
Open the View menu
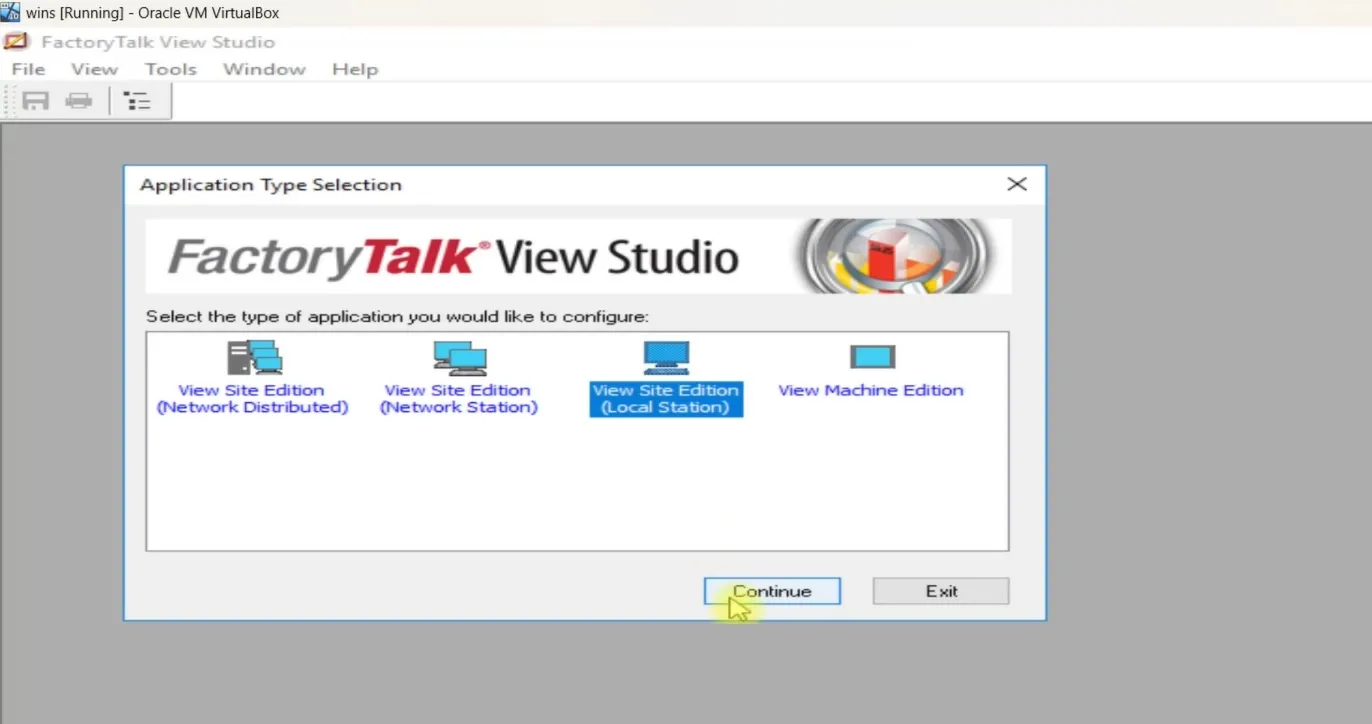tap(93, 69)
